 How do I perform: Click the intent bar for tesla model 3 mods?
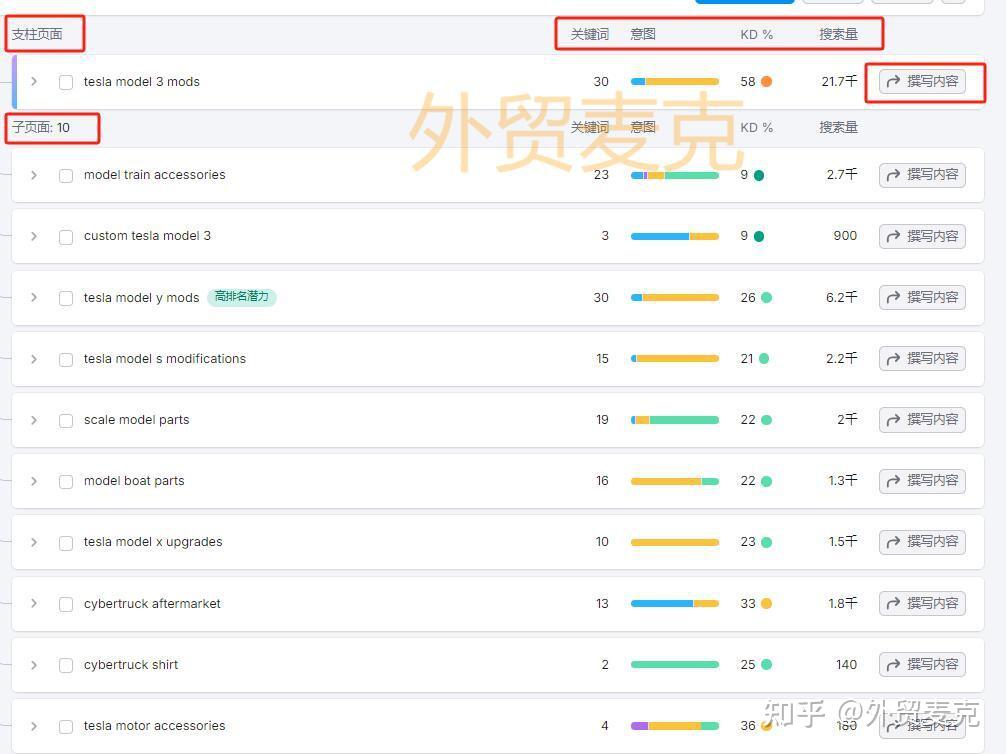pos(675,81)
